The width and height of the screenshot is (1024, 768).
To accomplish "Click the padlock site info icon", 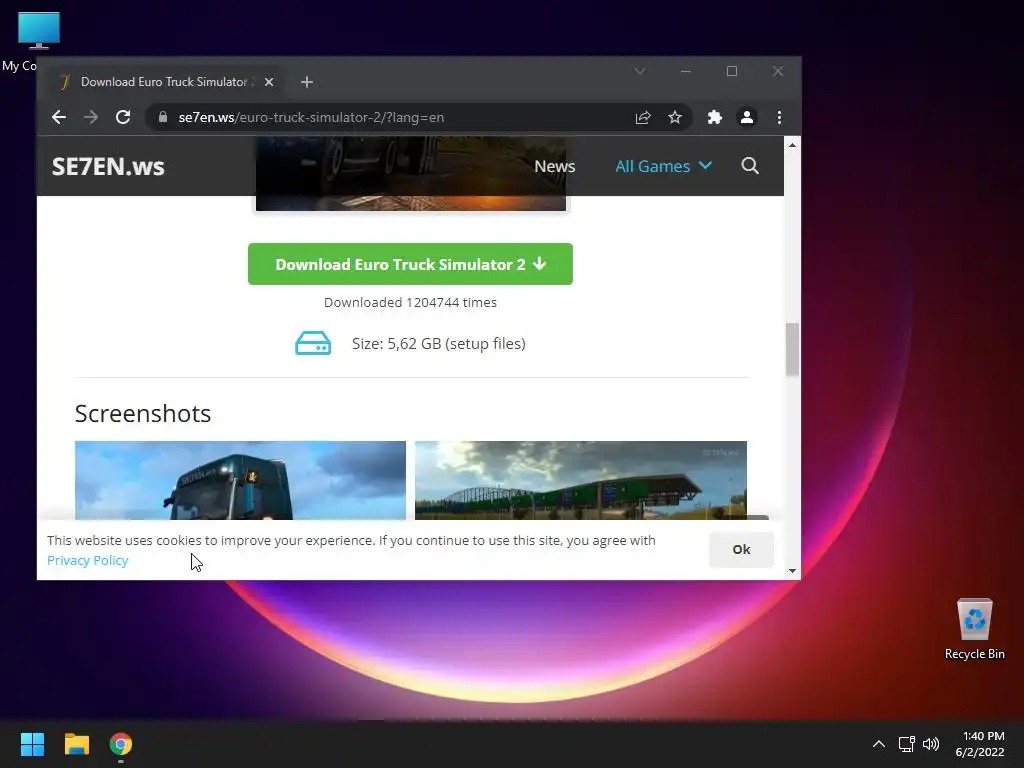I will pos(163,118).
